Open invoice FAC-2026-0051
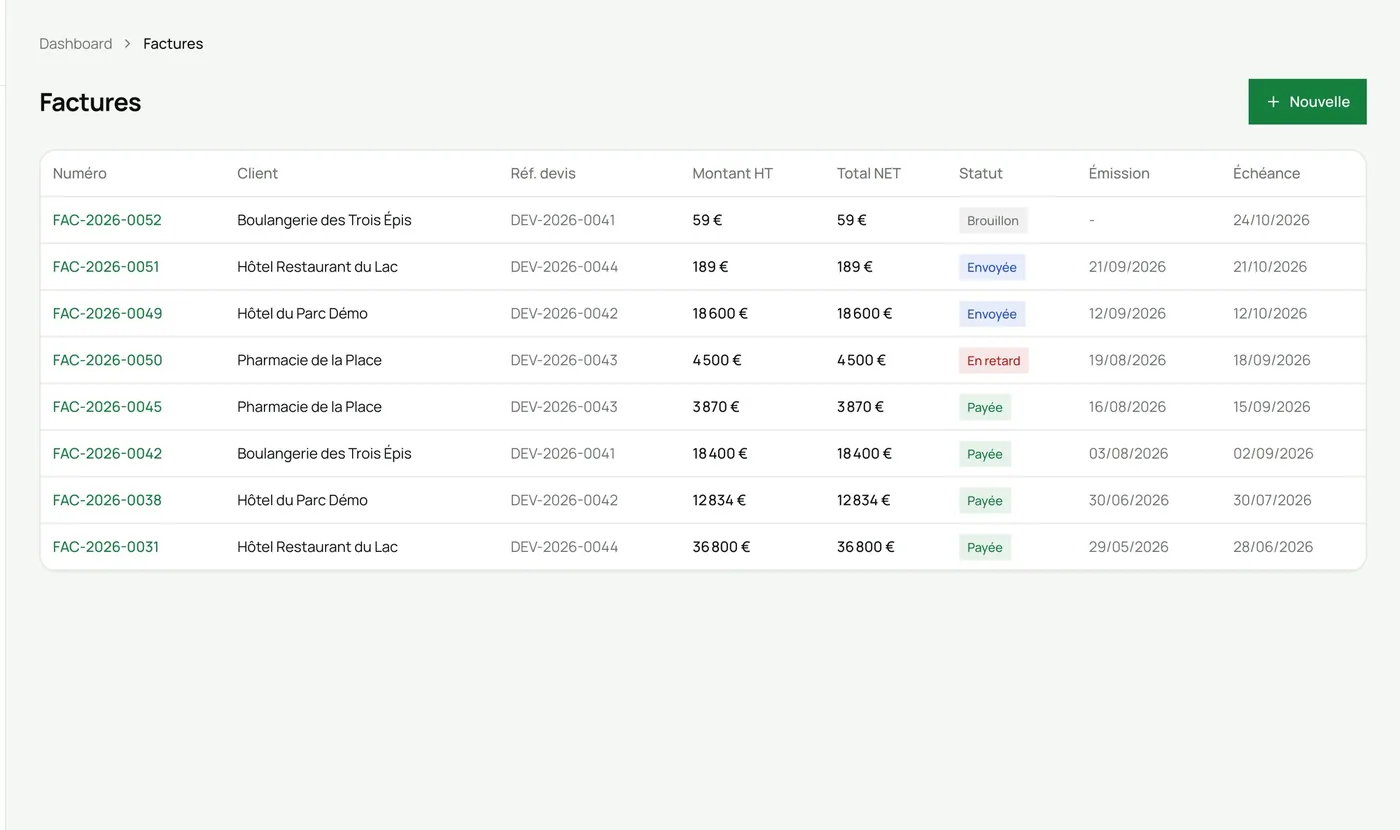Screen dimensions: 1400x830 click(106, 267)
